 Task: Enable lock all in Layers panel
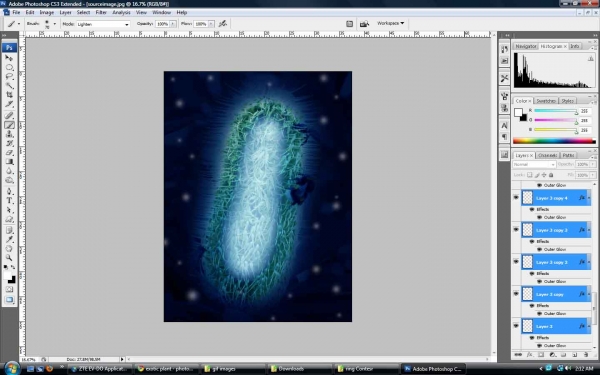pos(551,175)
